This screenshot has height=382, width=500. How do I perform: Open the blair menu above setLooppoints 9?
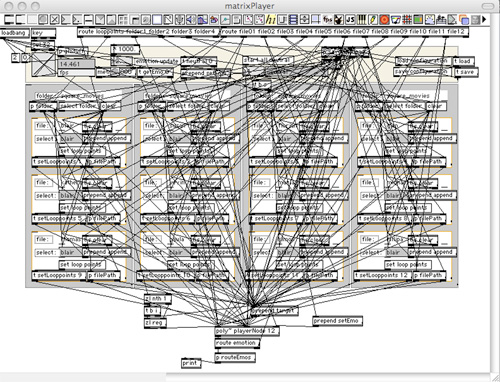[x=71, y=252]
